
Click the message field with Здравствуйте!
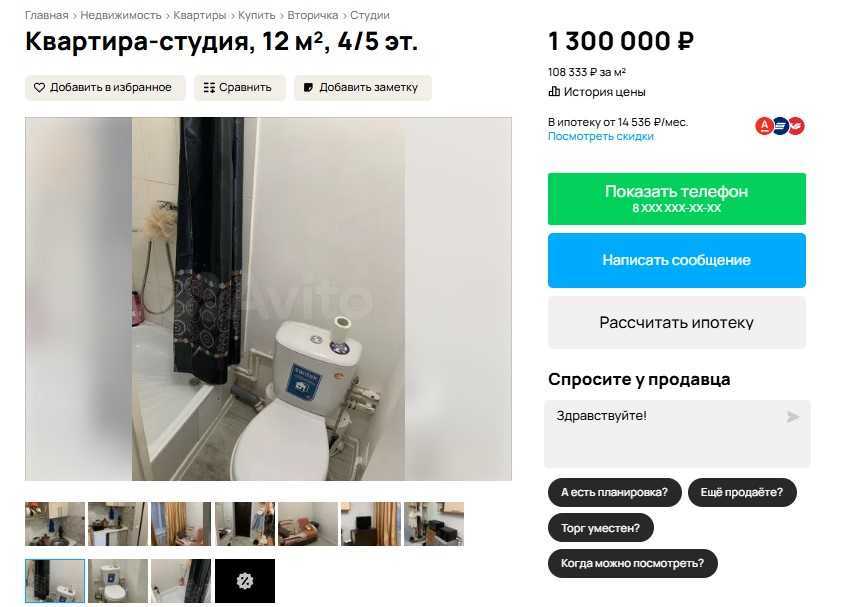click(677, 434)
